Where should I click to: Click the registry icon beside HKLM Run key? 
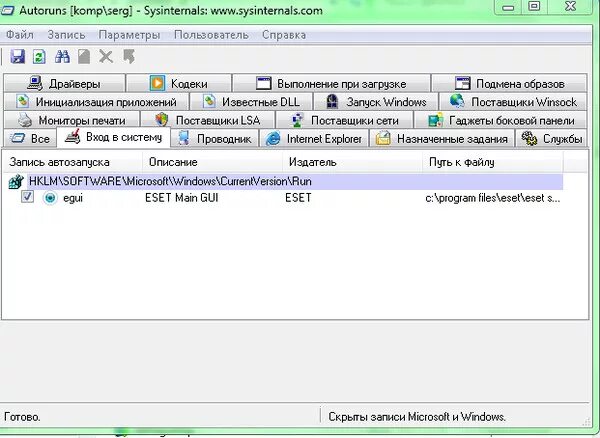pyautogui.click(x=16, y=181)
